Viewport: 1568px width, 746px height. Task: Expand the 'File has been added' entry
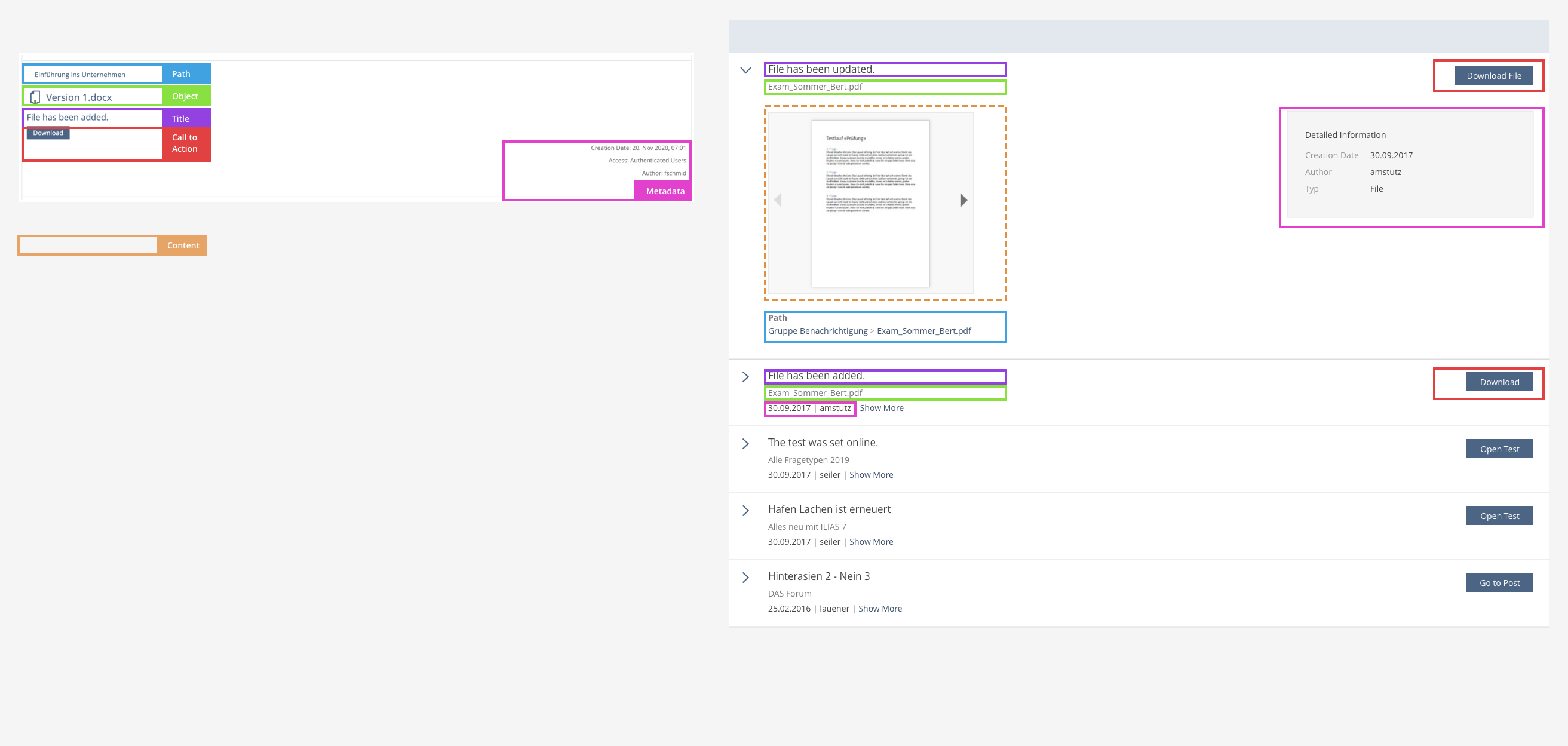pos(745,377)
